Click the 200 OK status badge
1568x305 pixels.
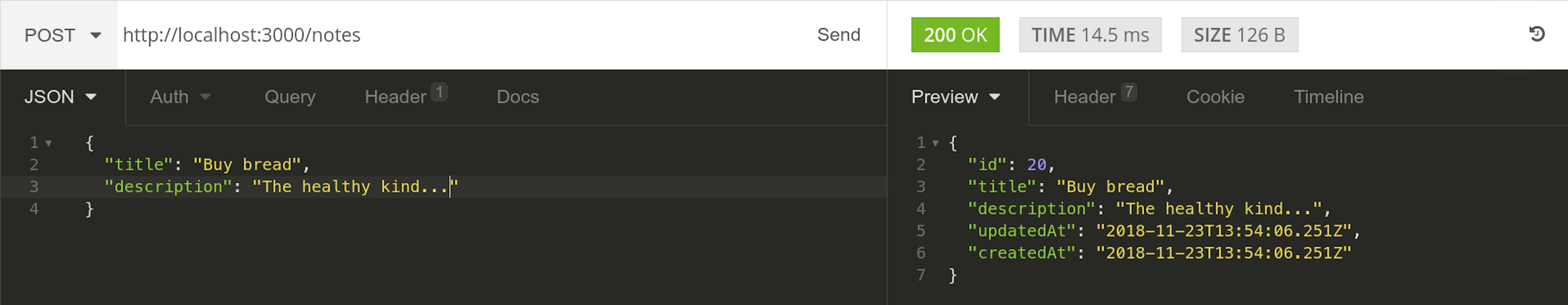[955, 35]
